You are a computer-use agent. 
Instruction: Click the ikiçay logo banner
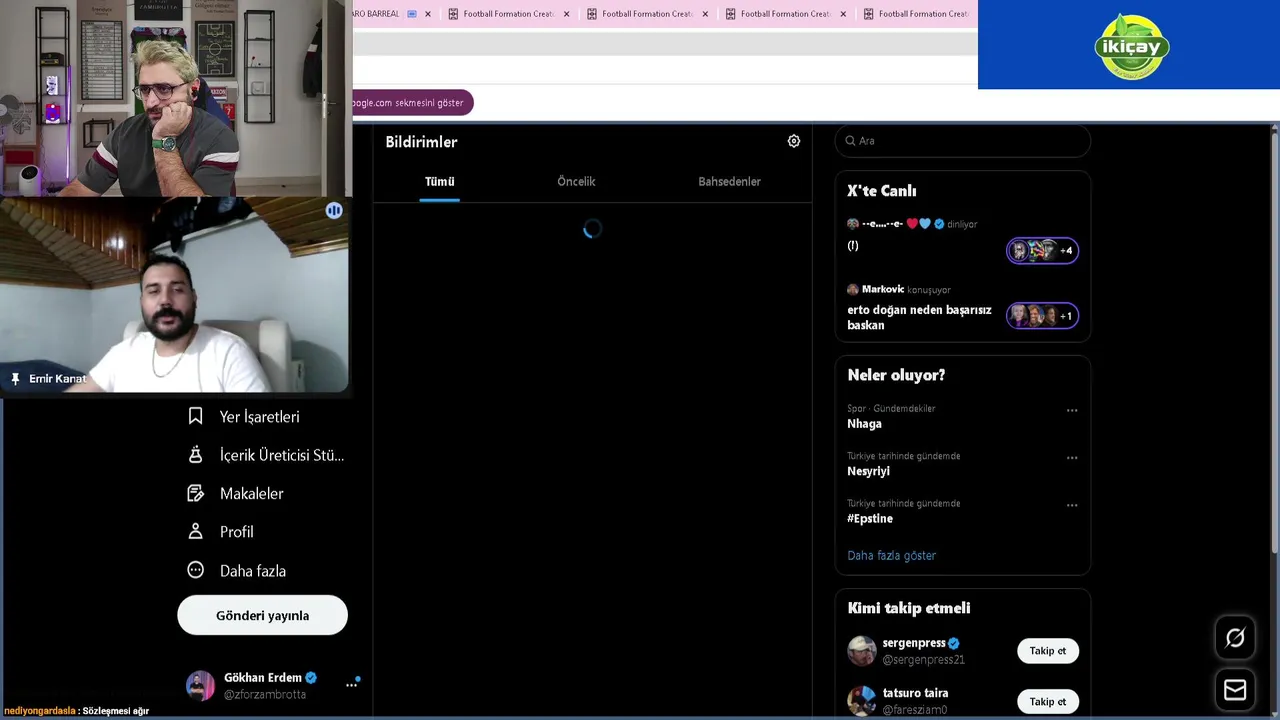click(1129, 44)
